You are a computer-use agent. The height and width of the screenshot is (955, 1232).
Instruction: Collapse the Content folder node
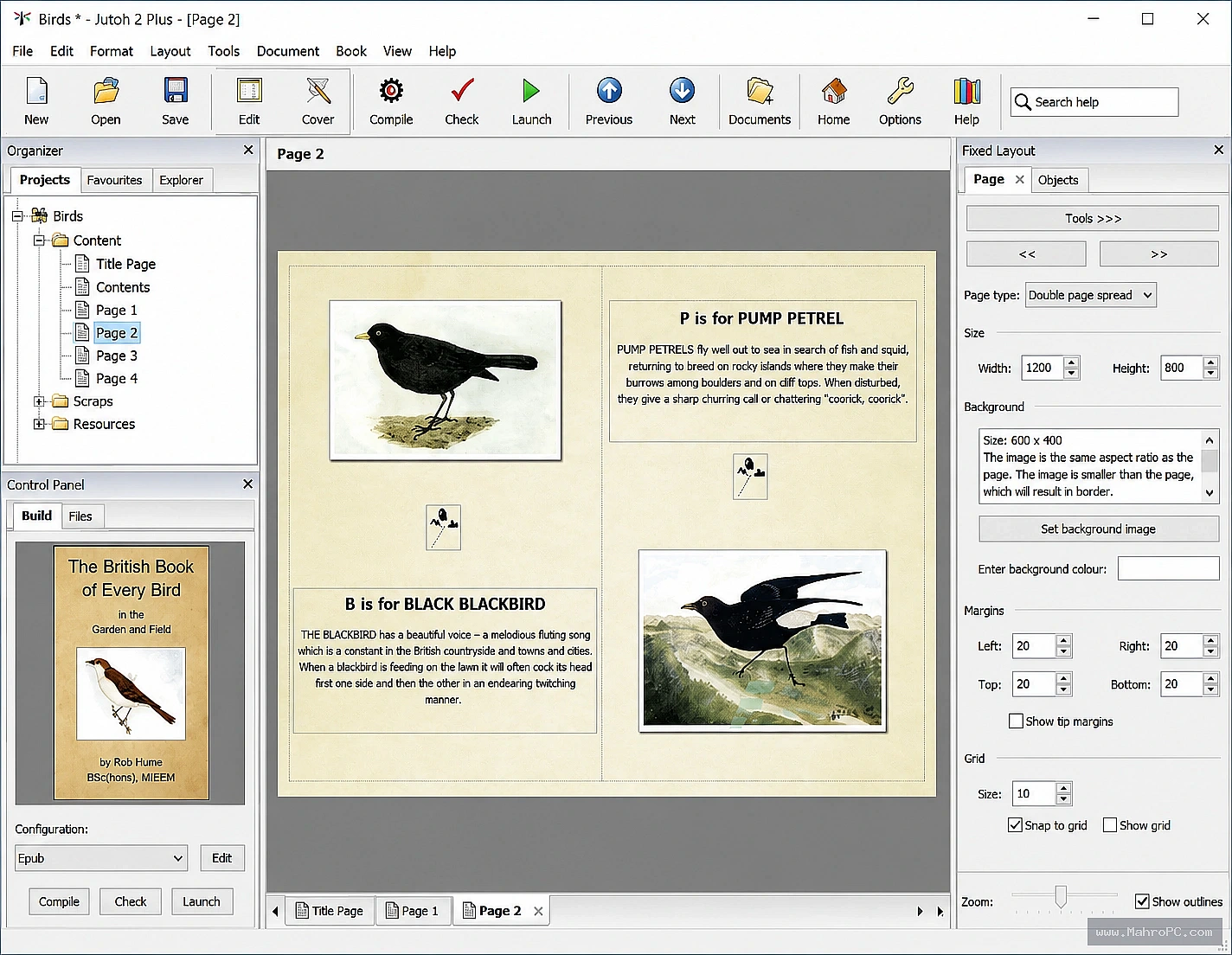tap(39, 240)
